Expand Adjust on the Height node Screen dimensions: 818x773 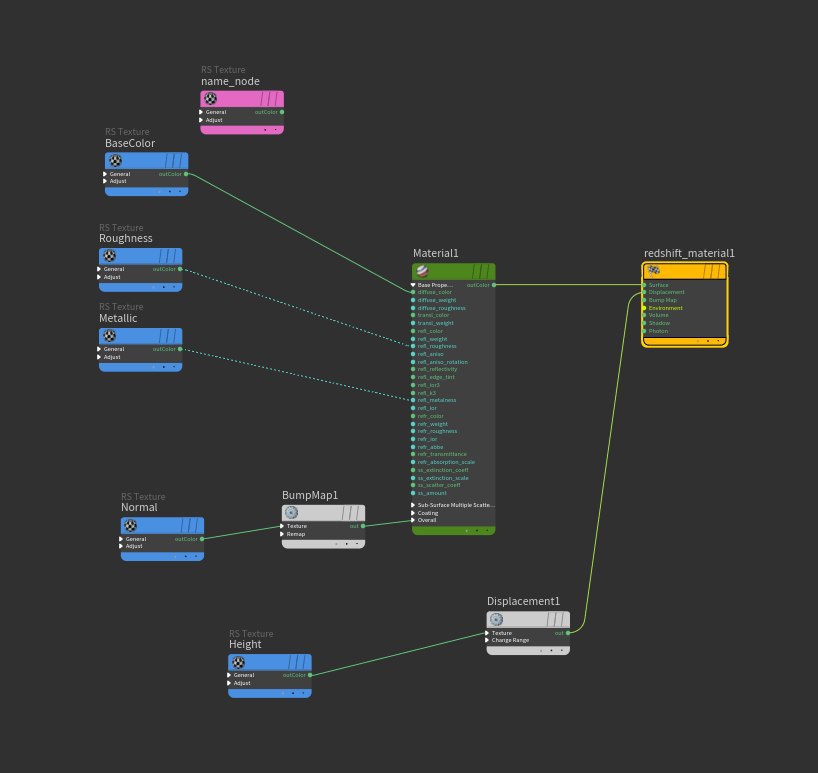coord(229,683)
